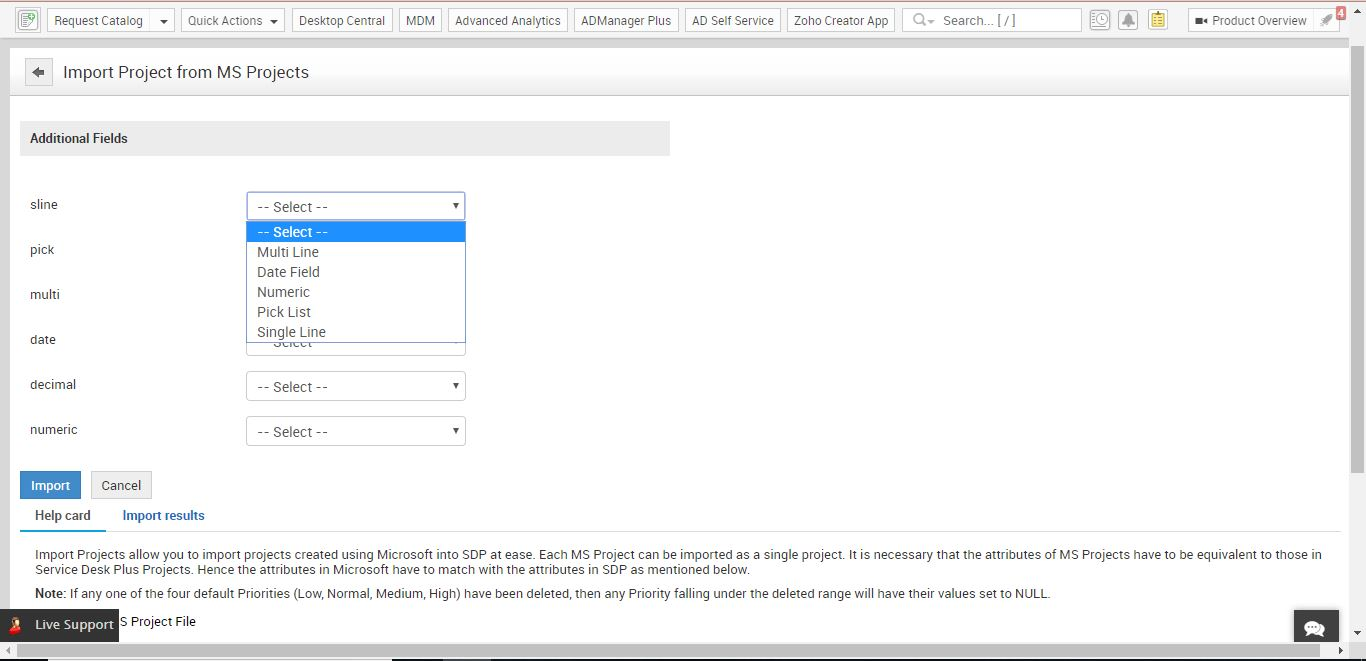The width and height of the screenshot is (1366, 661).
Task: Click the Import button
Action: point(50,485)
